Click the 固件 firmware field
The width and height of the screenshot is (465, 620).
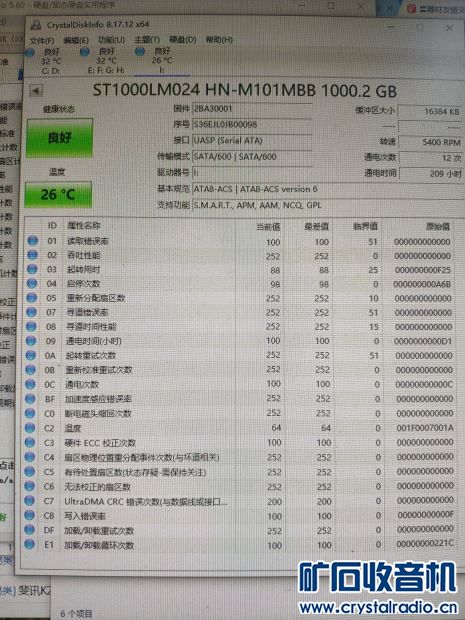click(252, 109)
